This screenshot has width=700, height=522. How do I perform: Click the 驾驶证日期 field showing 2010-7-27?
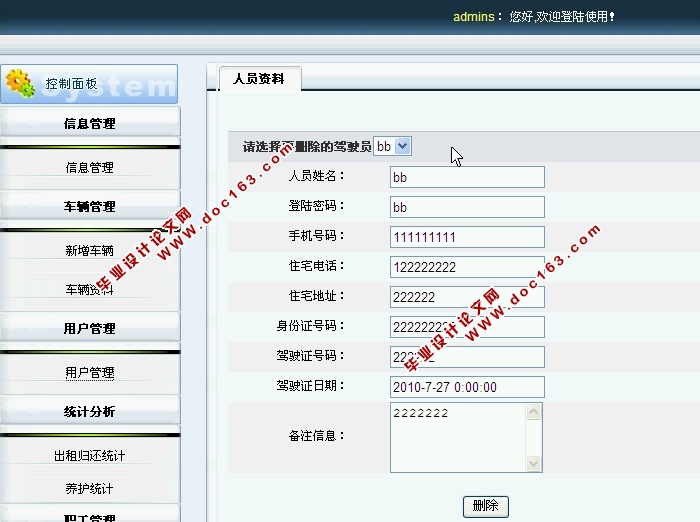pos(467,387)
